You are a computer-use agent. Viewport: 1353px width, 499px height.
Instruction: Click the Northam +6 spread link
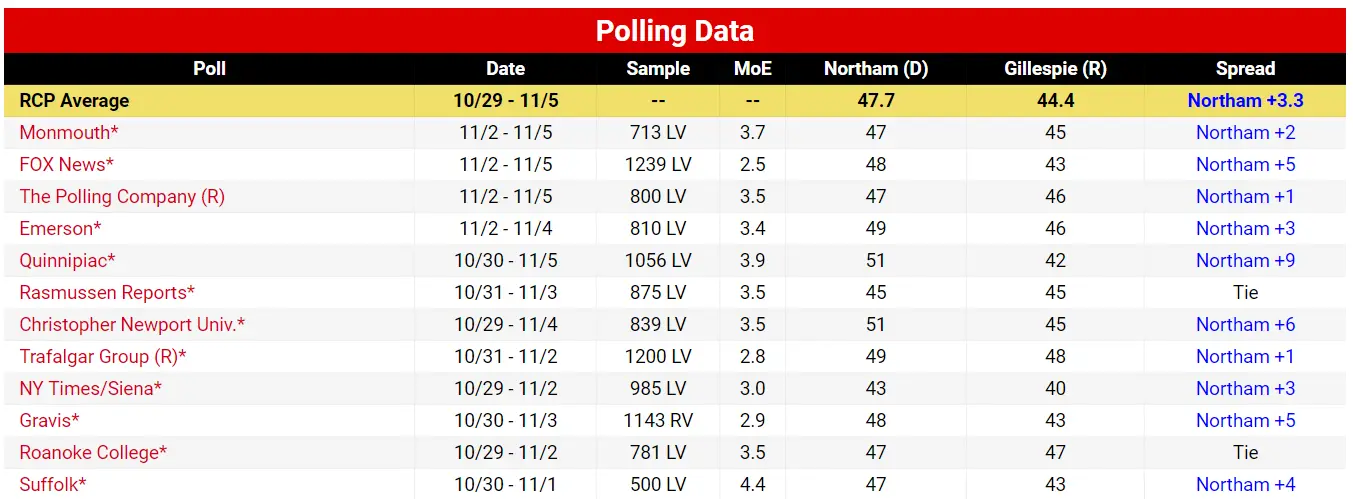point(1245,325)
